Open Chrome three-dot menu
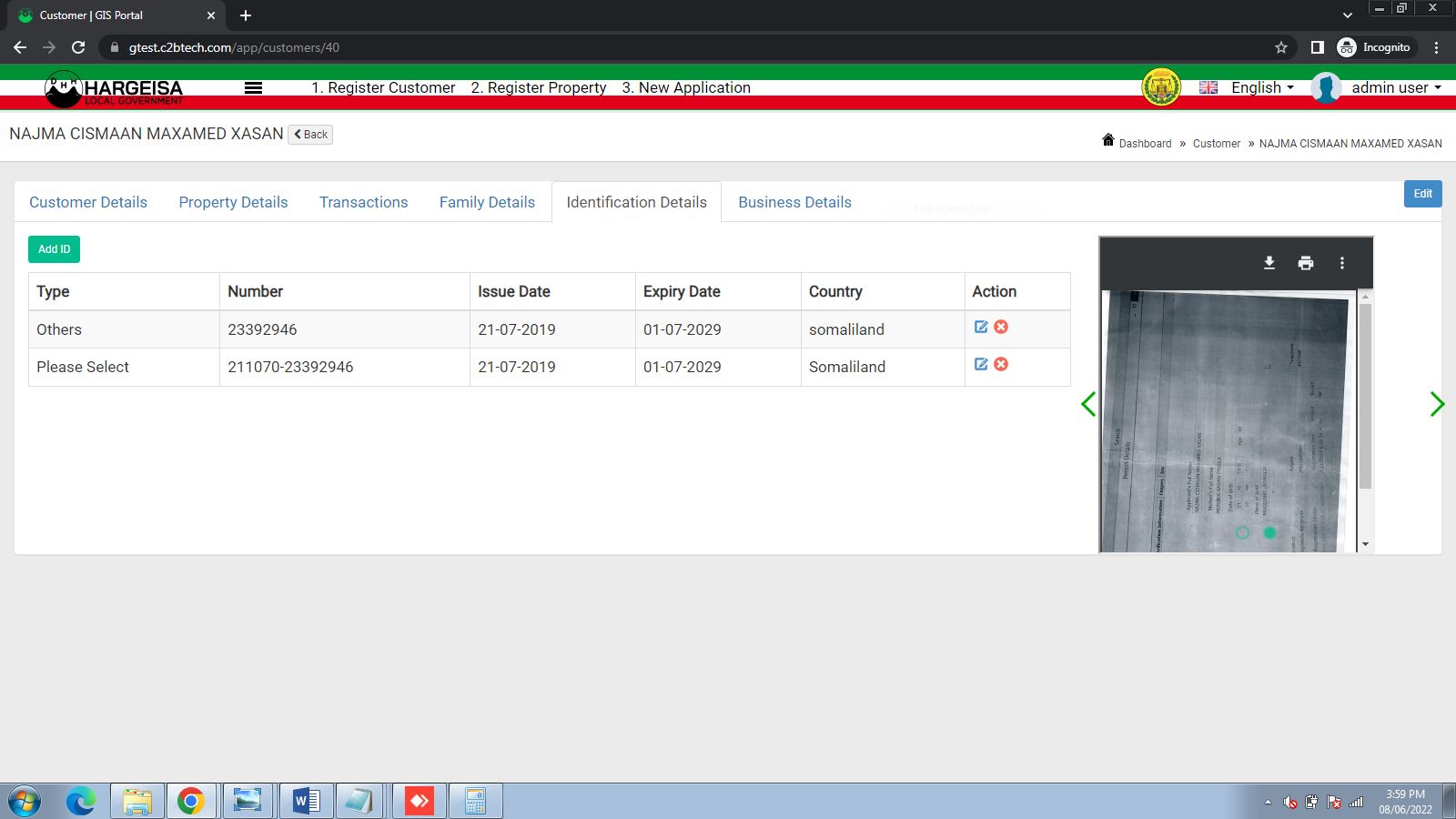The image size is (1456, 819). [x=1437, y=47]
